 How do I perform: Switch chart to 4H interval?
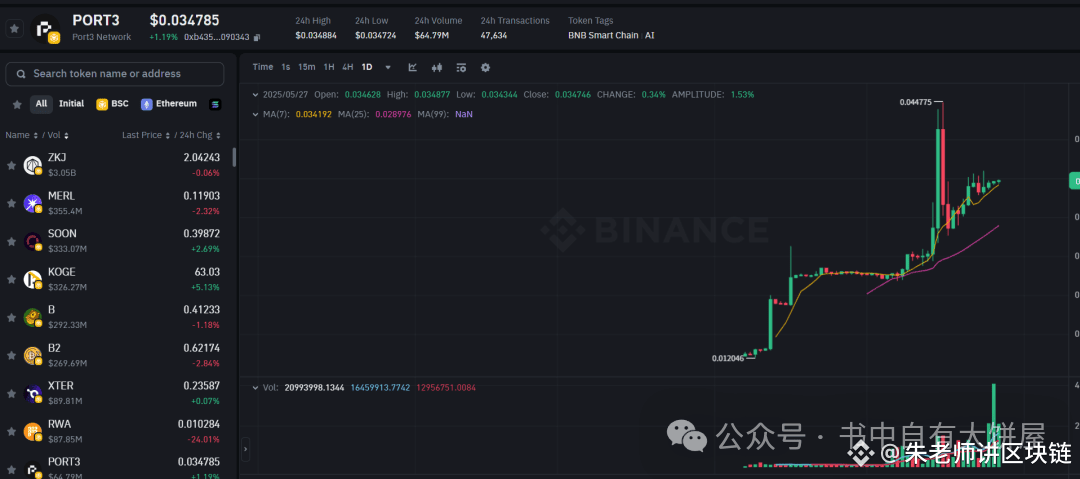pos(348,67)
